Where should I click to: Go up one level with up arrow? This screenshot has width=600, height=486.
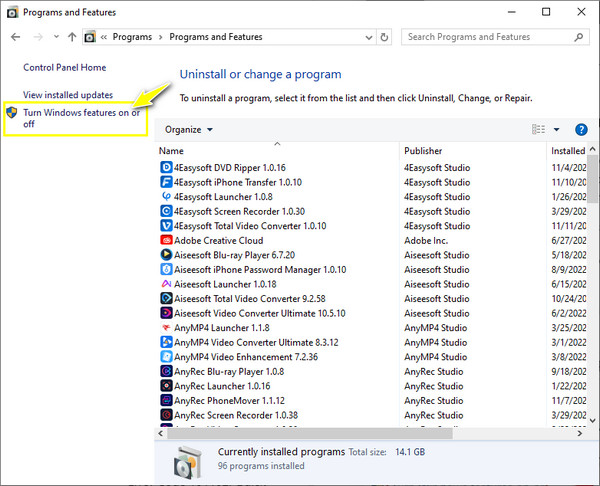pos(72,37)
